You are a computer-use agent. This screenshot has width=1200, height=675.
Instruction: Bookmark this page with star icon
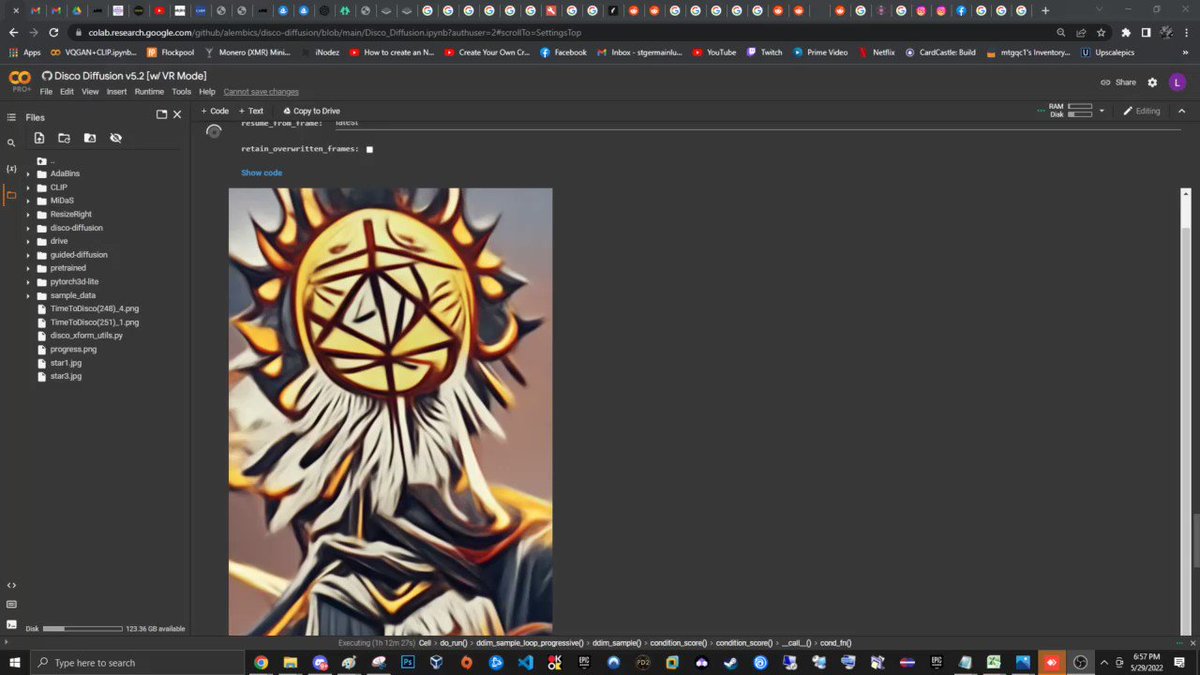[1101, 32]
